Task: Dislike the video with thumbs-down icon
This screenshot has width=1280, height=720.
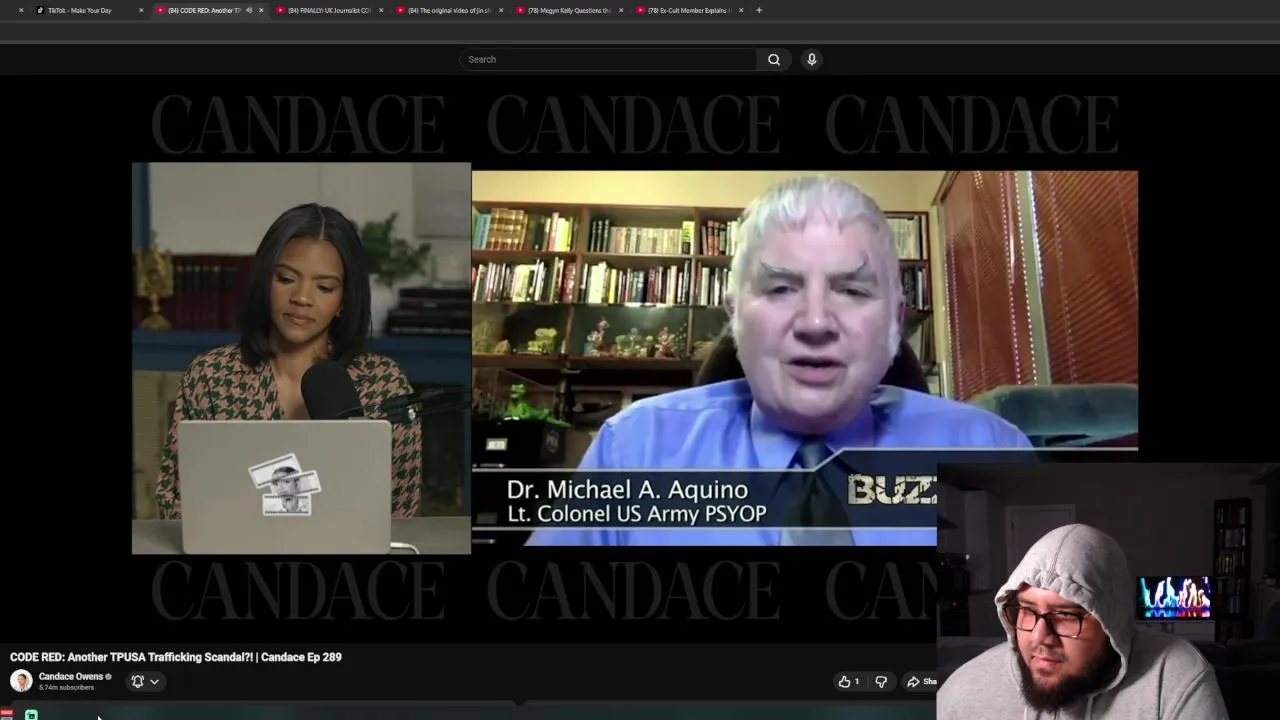Action: 881,681
